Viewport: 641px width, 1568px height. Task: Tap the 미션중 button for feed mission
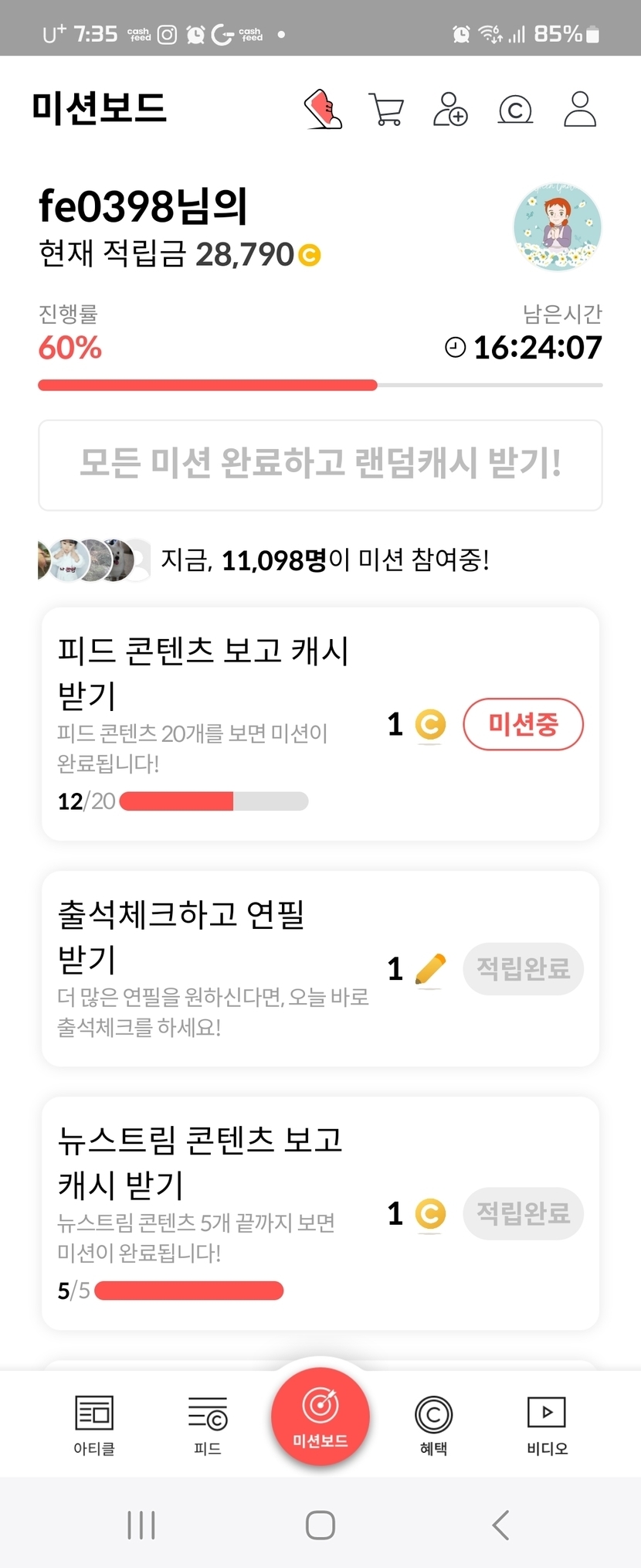tap(523, 724)
